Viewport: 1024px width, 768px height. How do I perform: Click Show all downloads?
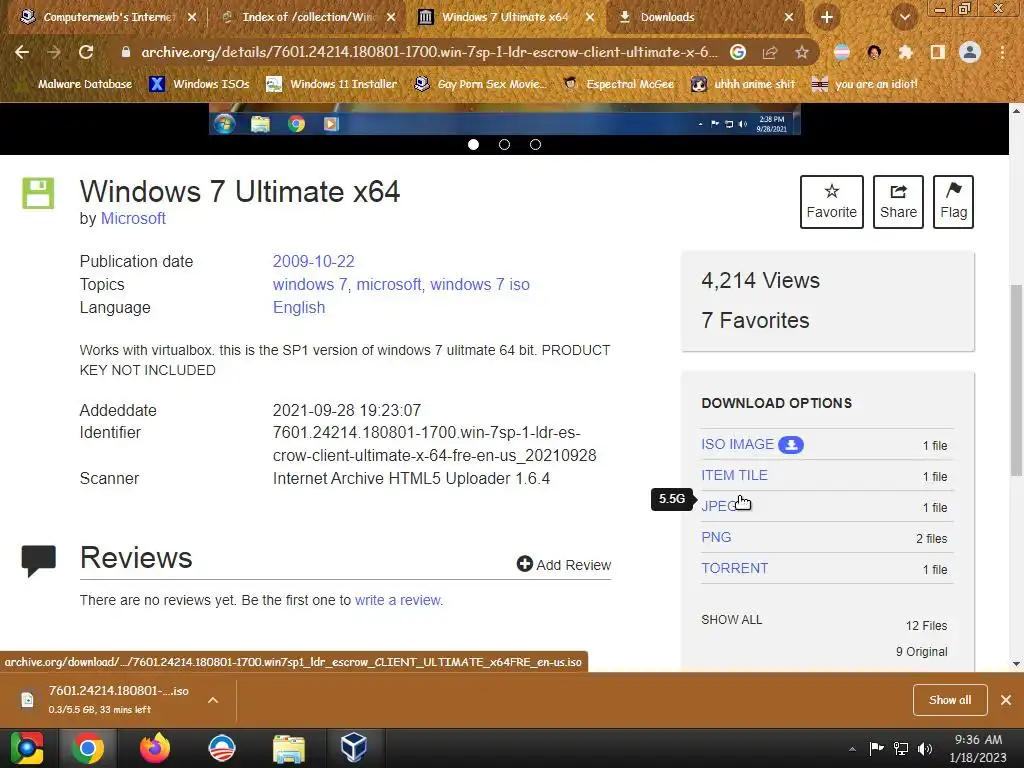[x=950, y=700]
